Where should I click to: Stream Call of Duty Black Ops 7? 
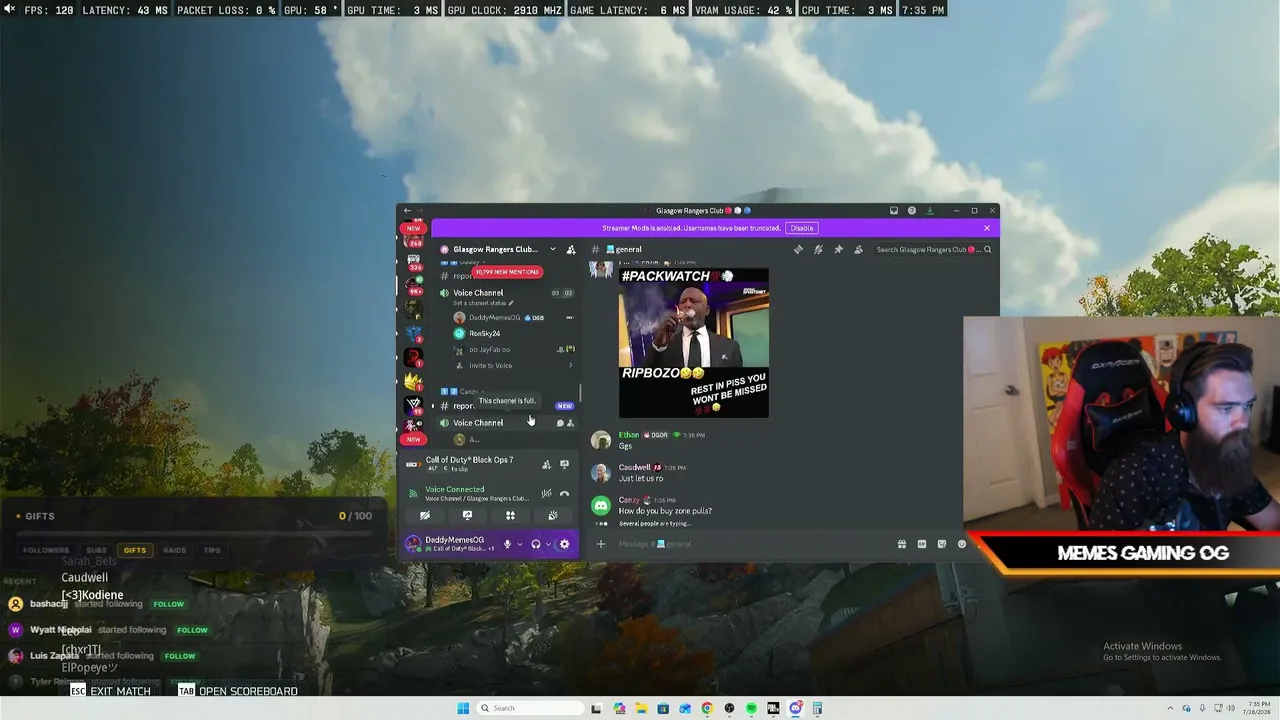[564, 464]
